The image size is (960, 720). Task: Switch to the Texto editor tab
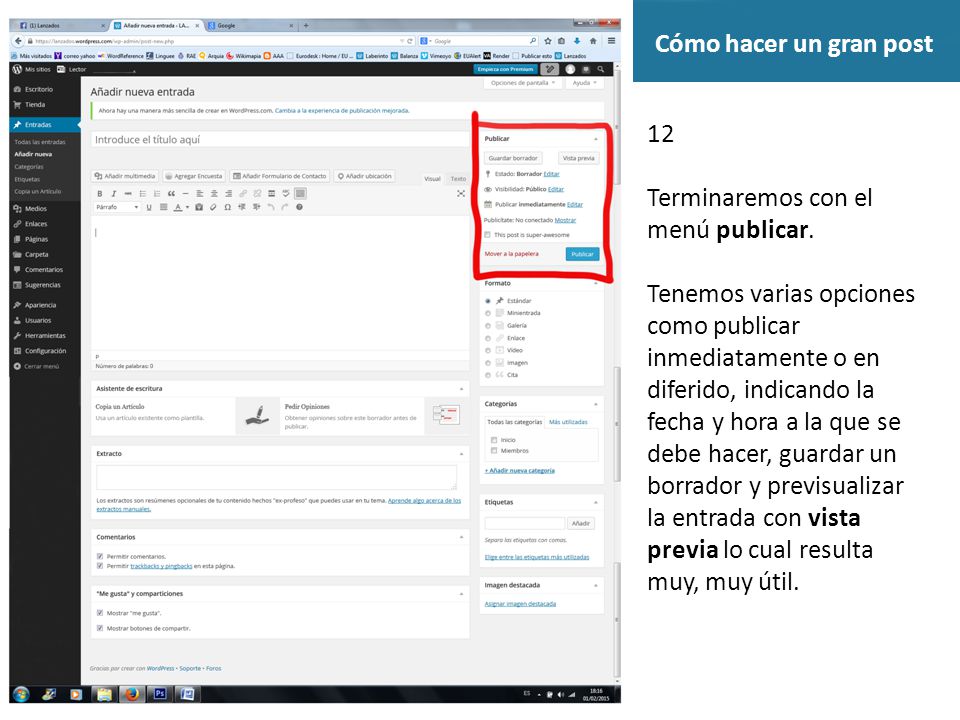(458, 179)
